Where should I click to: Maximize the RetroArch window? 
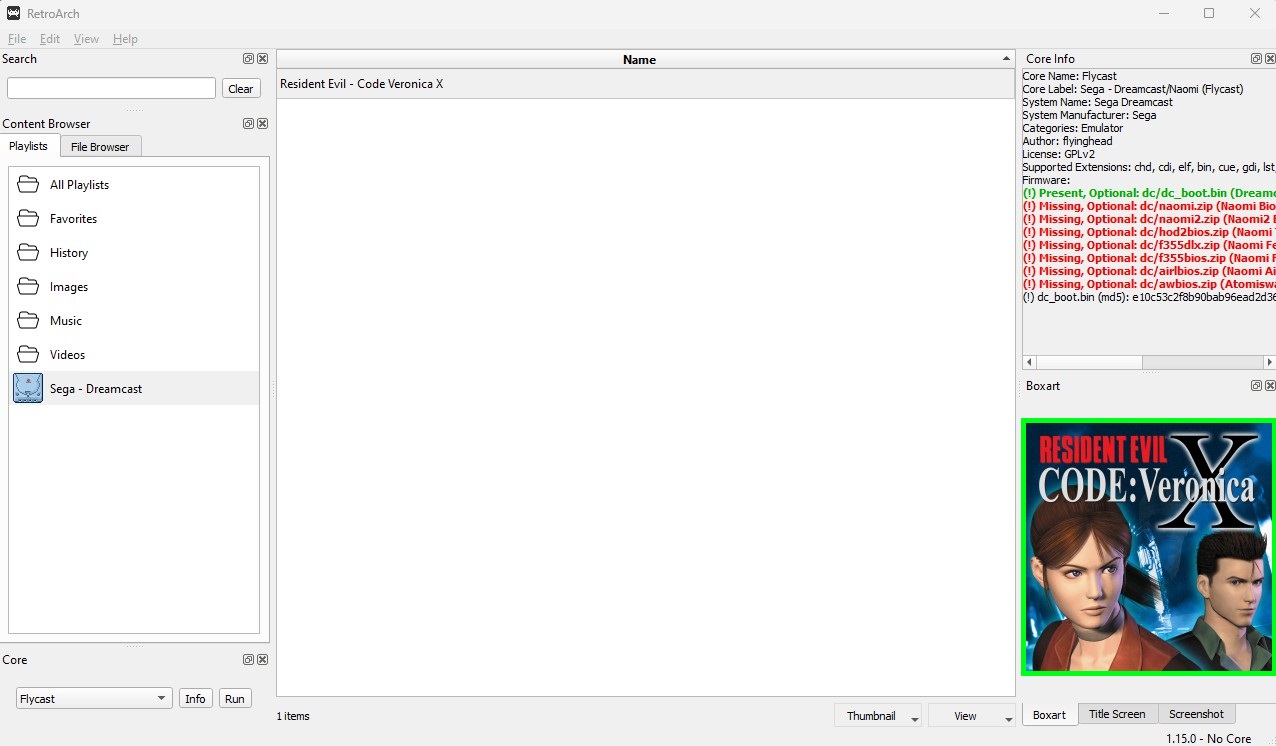coord(1209,13)
